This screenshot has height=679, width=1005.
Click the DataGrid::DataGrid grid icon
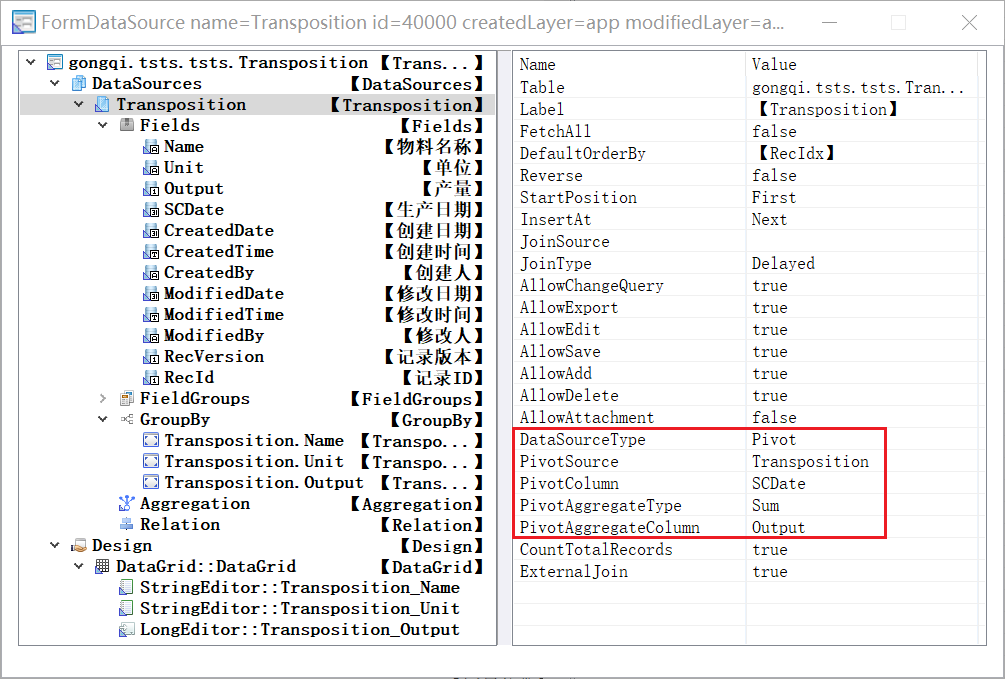tap(102, 567)
